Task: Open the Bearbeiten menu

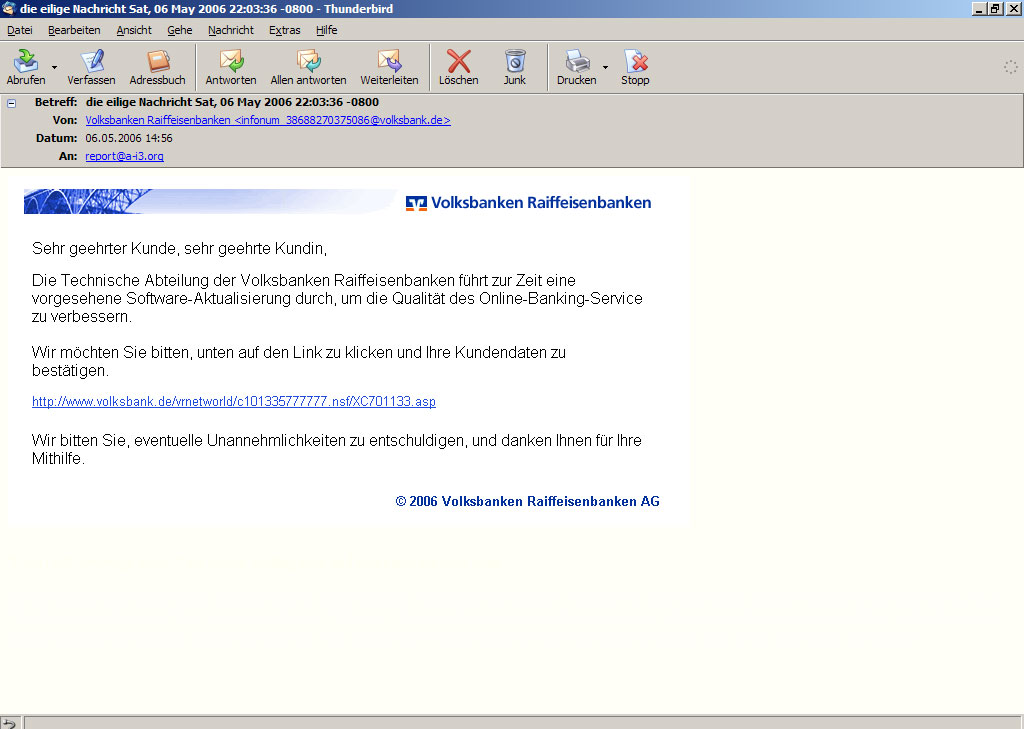Action: [74, 30]
